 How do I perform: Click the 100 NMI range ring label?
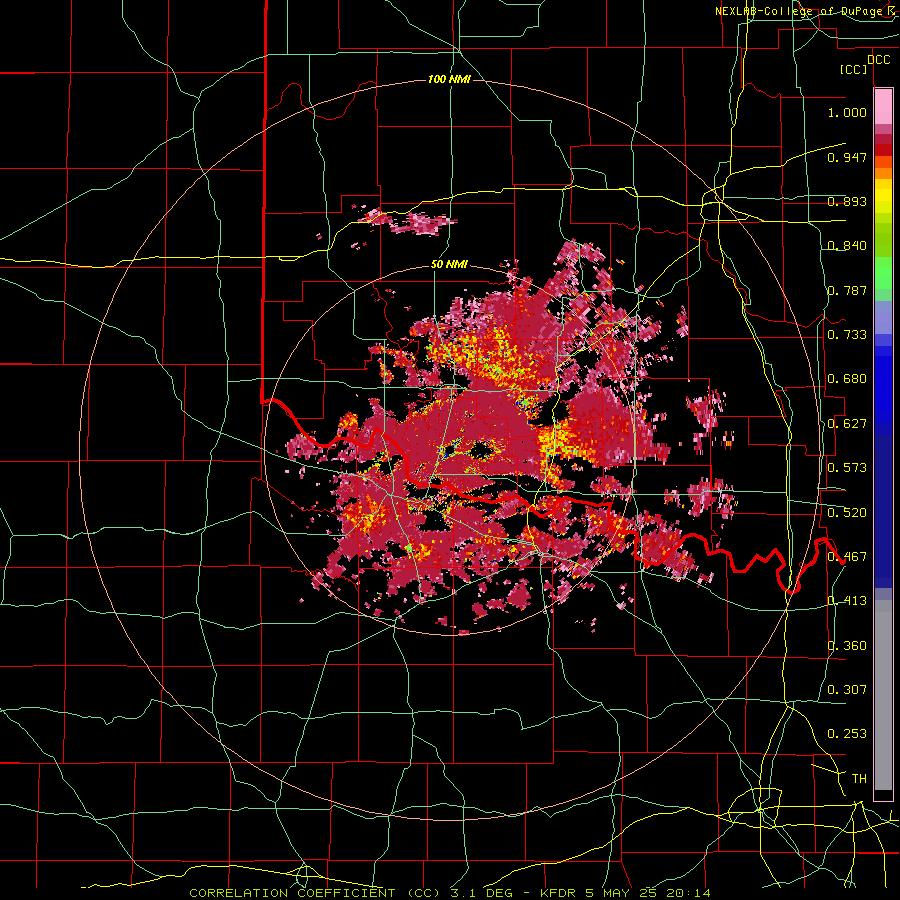pyautogui.click(x=449, y=79)
